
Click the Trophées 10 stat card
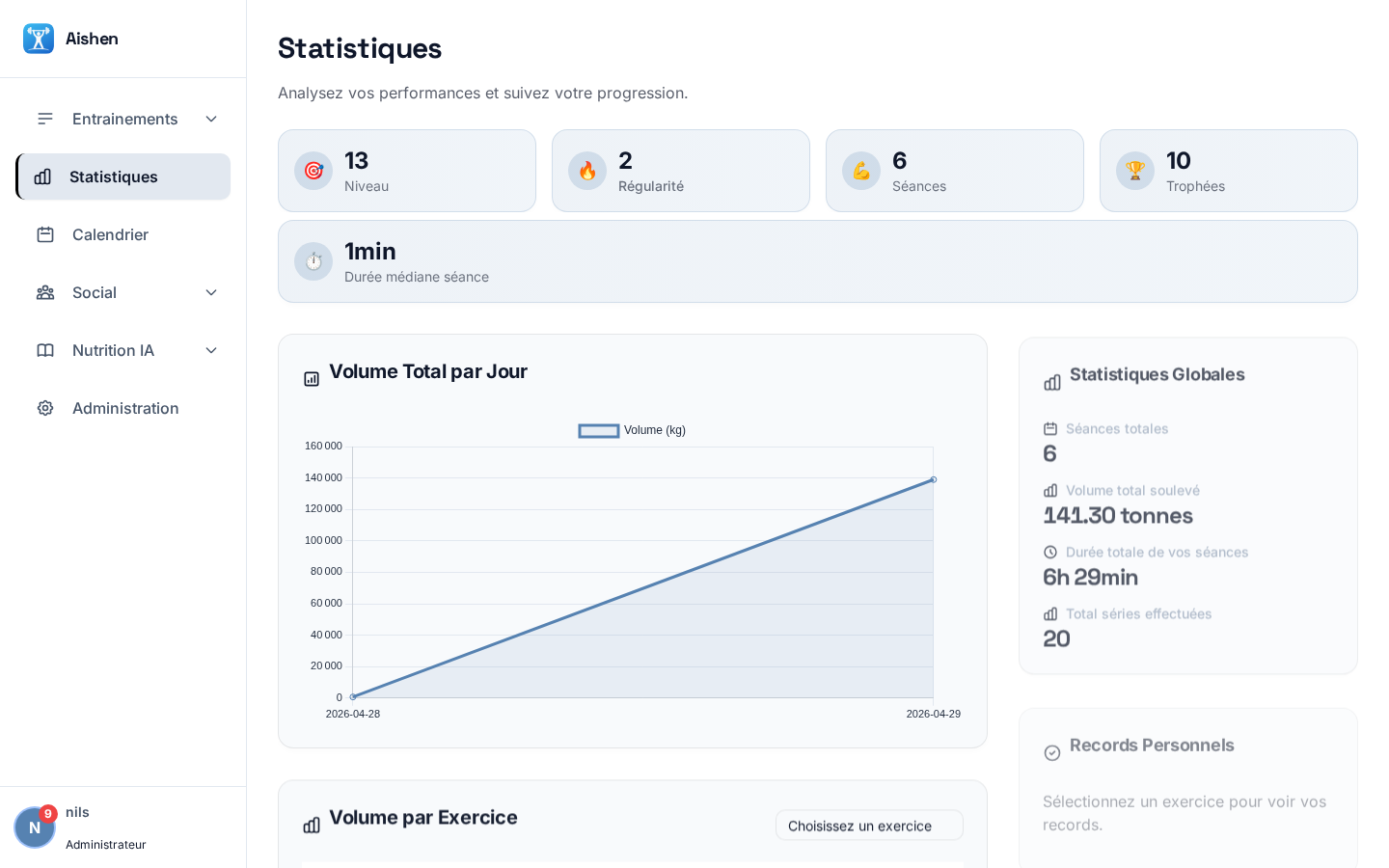click(x=1229, y=171)
